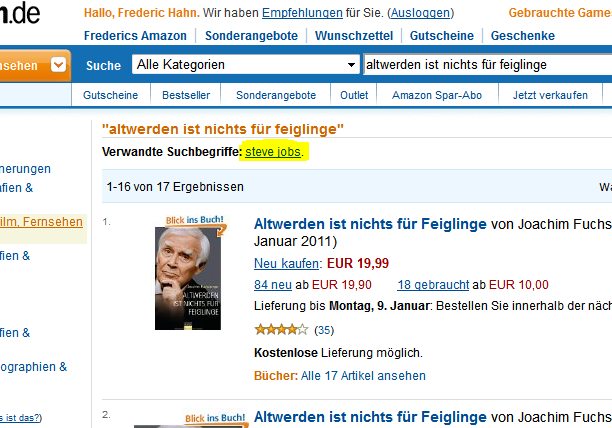Select the 'Amazon Spar-Abo' menu item
Image resolution: width=612 pixels, height=428 pixels.
437,95
